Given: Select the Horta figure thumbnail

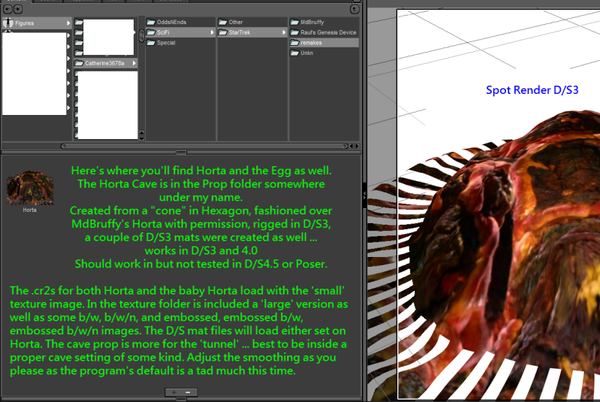Looking at the screenshot, I should click(x=30, y=188).
